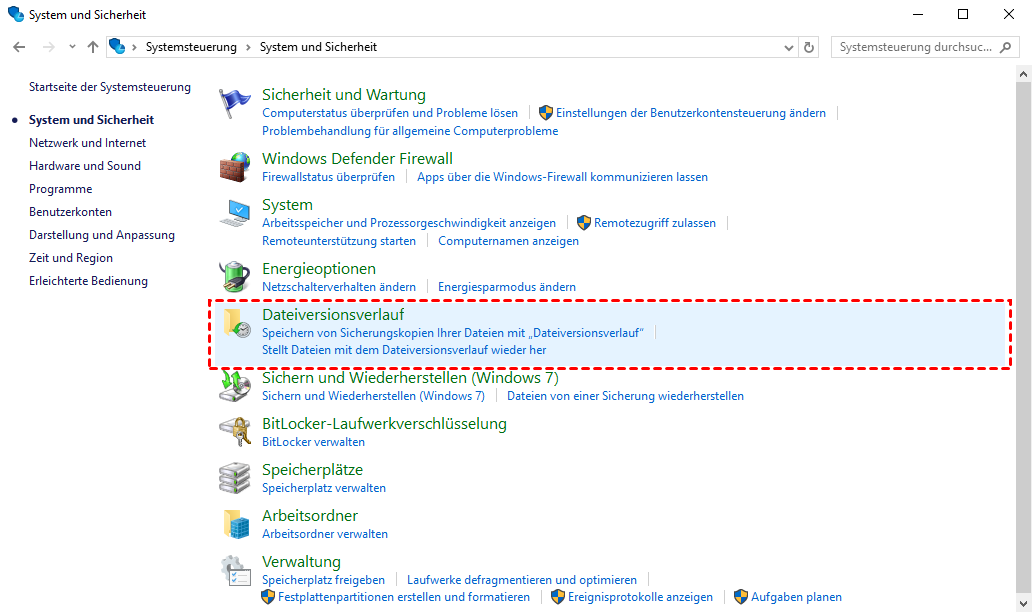Click the Sicherheit und Wartung flag icon
Screen dimensions: 1032x612
235,103
